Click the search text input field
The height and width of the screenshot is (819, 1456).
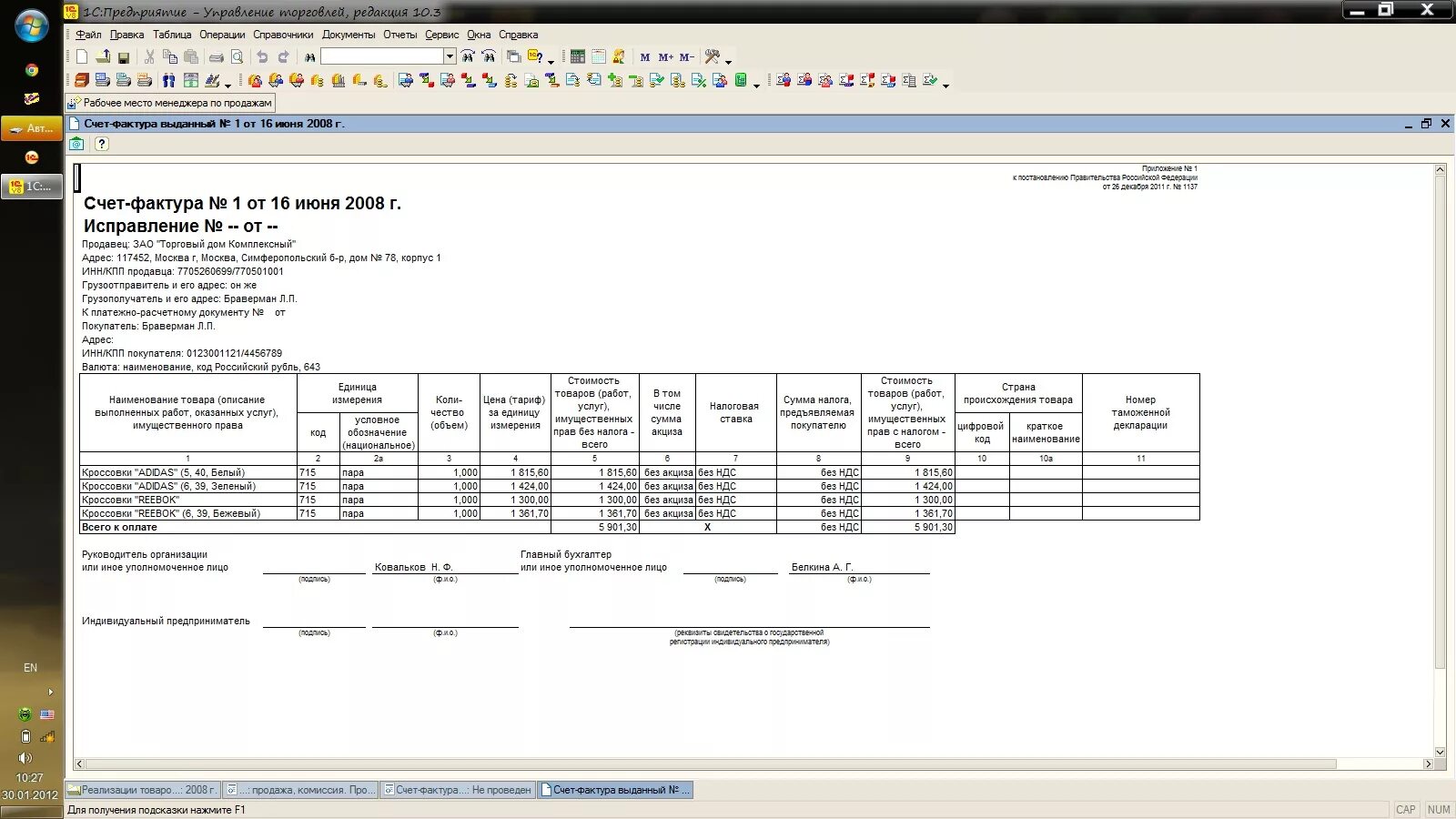click(x=382, y=56)
